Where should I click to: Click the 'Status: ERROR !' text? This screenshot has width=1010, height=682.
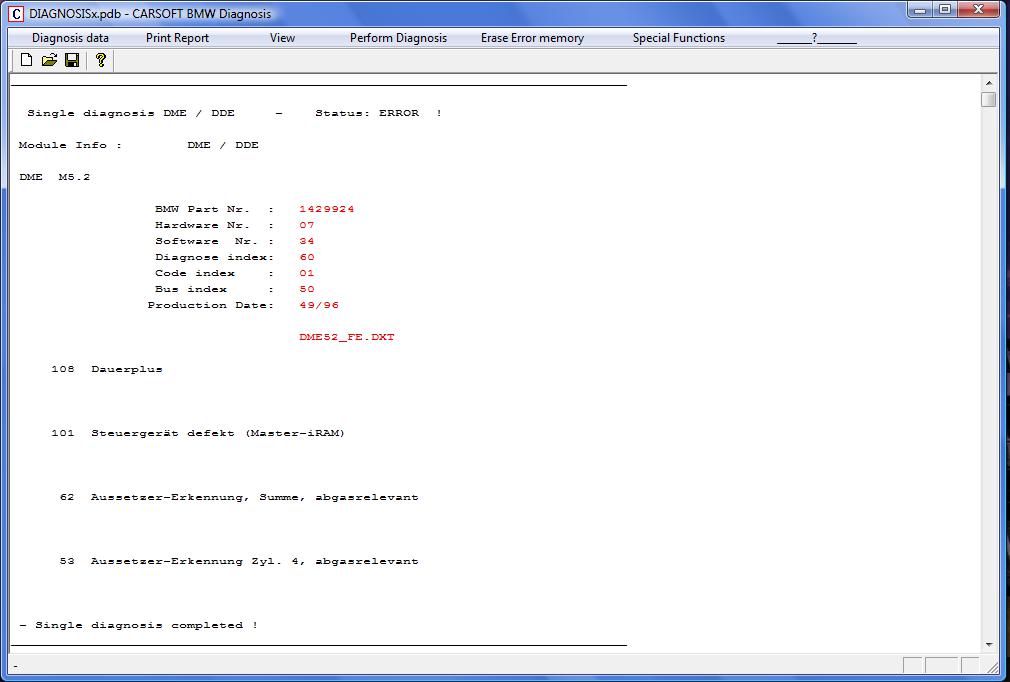(x=379, y=113)
